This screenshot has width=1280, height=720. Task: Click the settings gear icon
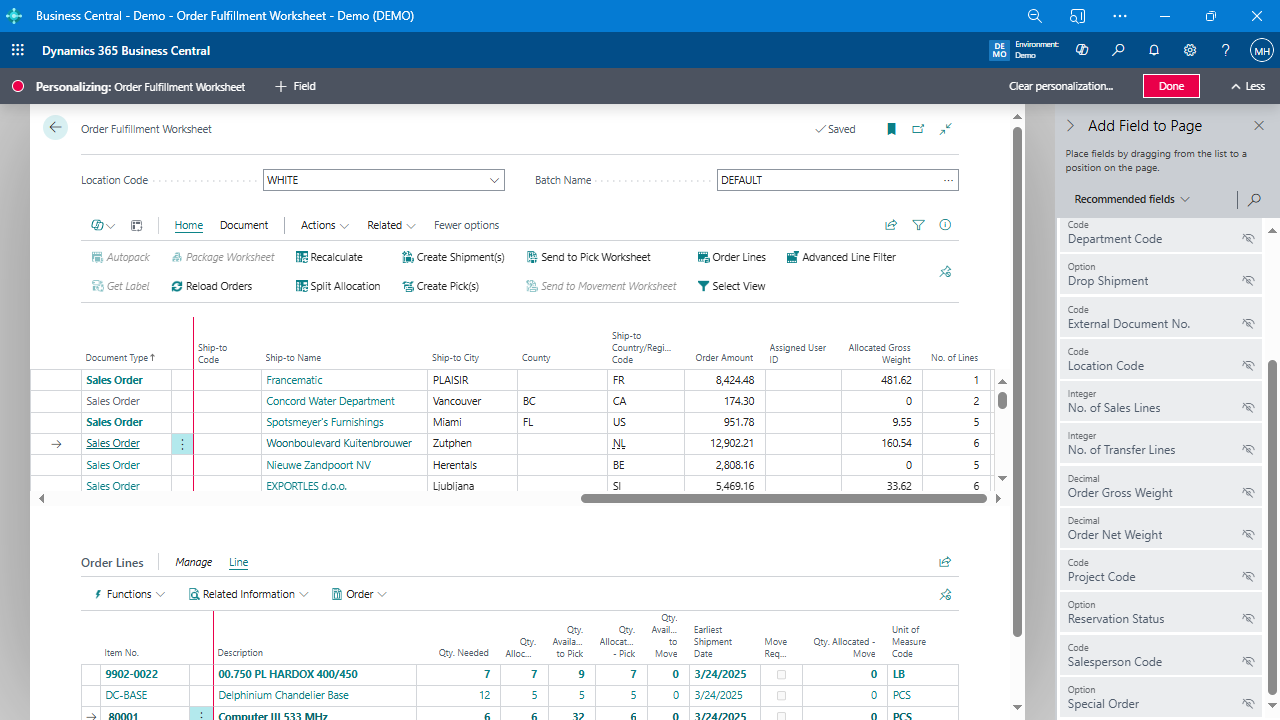[x=1190, y=50]
